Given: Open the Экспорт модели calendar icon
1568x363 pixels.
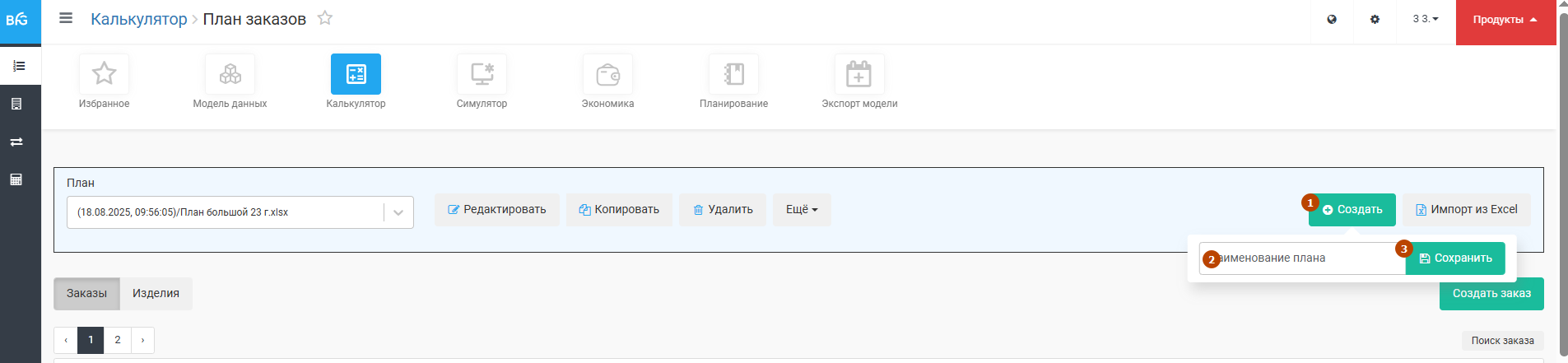Looking at the screenshot, I should (859, 74).
